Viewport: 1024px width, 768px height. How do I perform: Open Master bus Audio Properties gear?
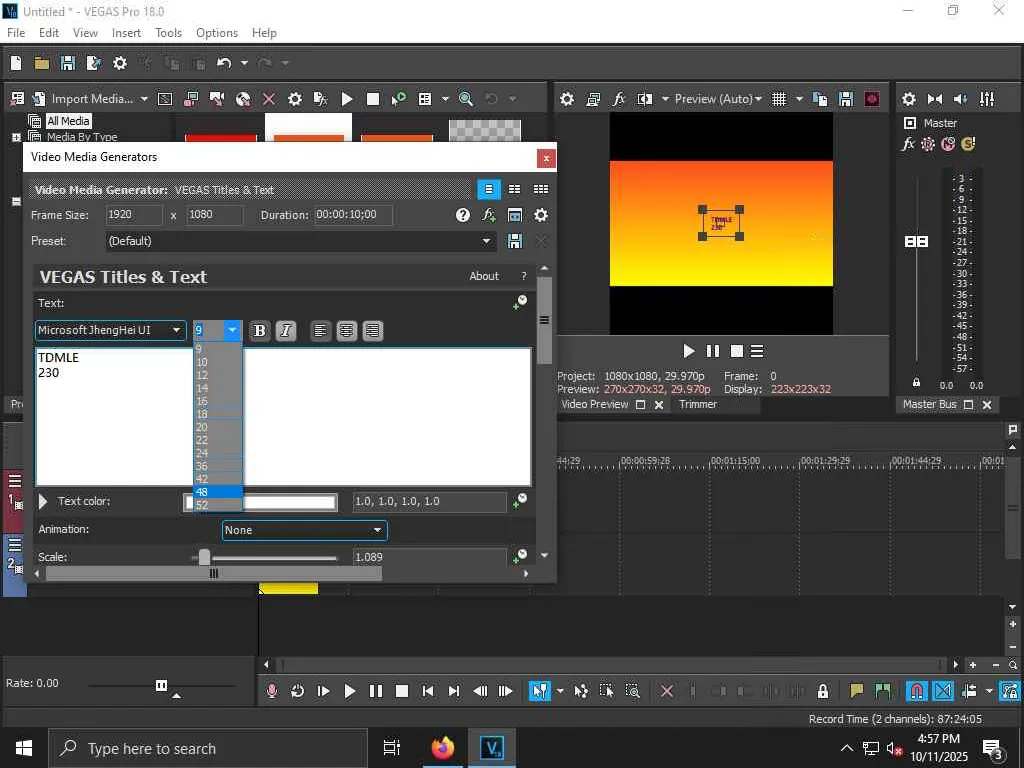click(x=908, y=99)
